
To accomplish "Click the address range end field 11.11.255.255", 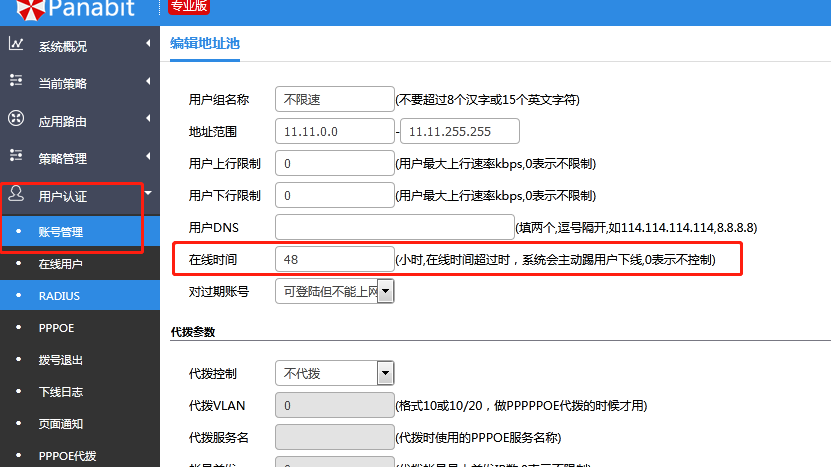I will point(459,131).
